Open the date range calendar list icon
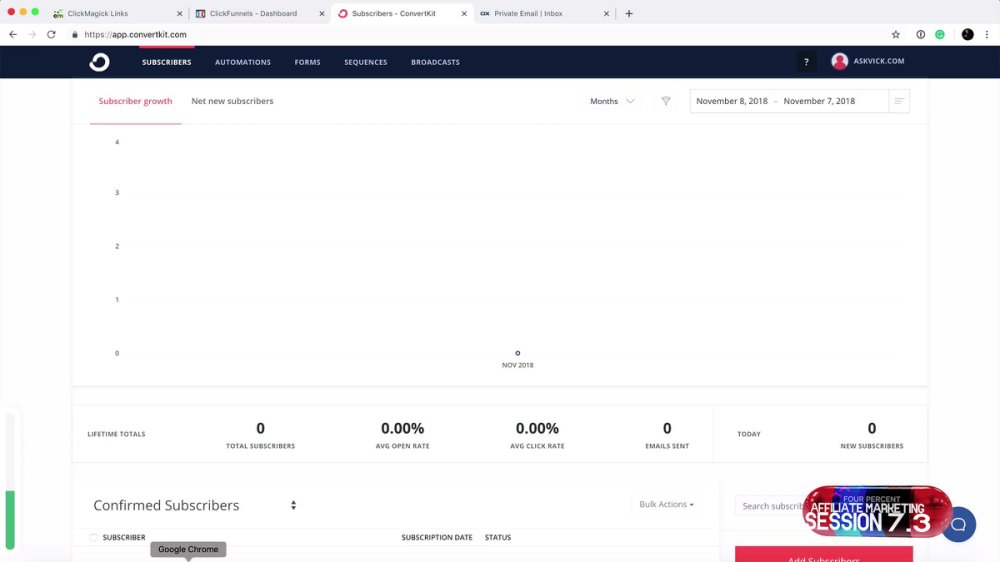 click(x=899, y=101)
